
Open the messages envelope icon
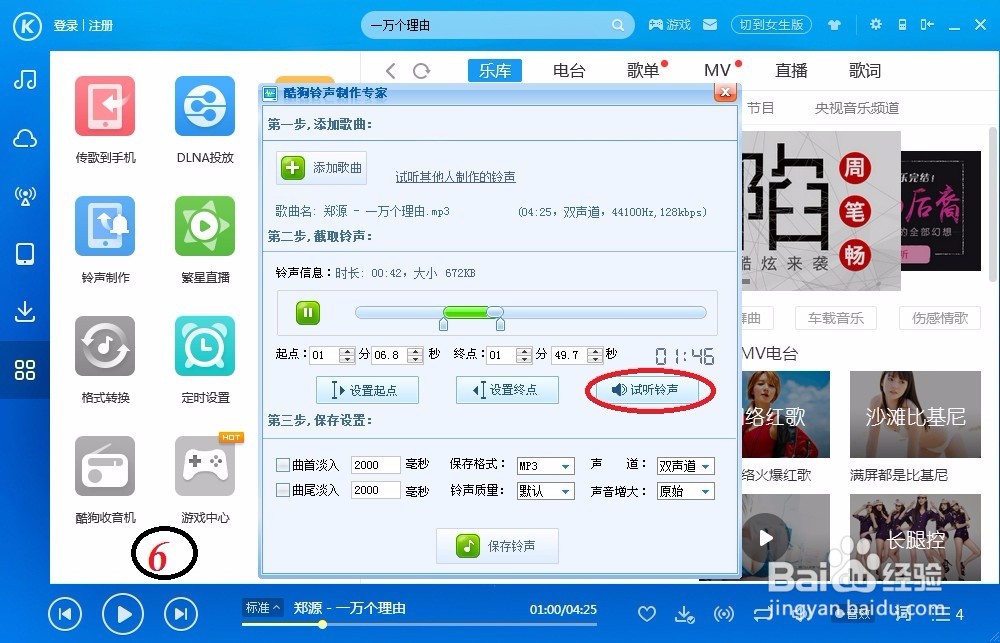710,25
